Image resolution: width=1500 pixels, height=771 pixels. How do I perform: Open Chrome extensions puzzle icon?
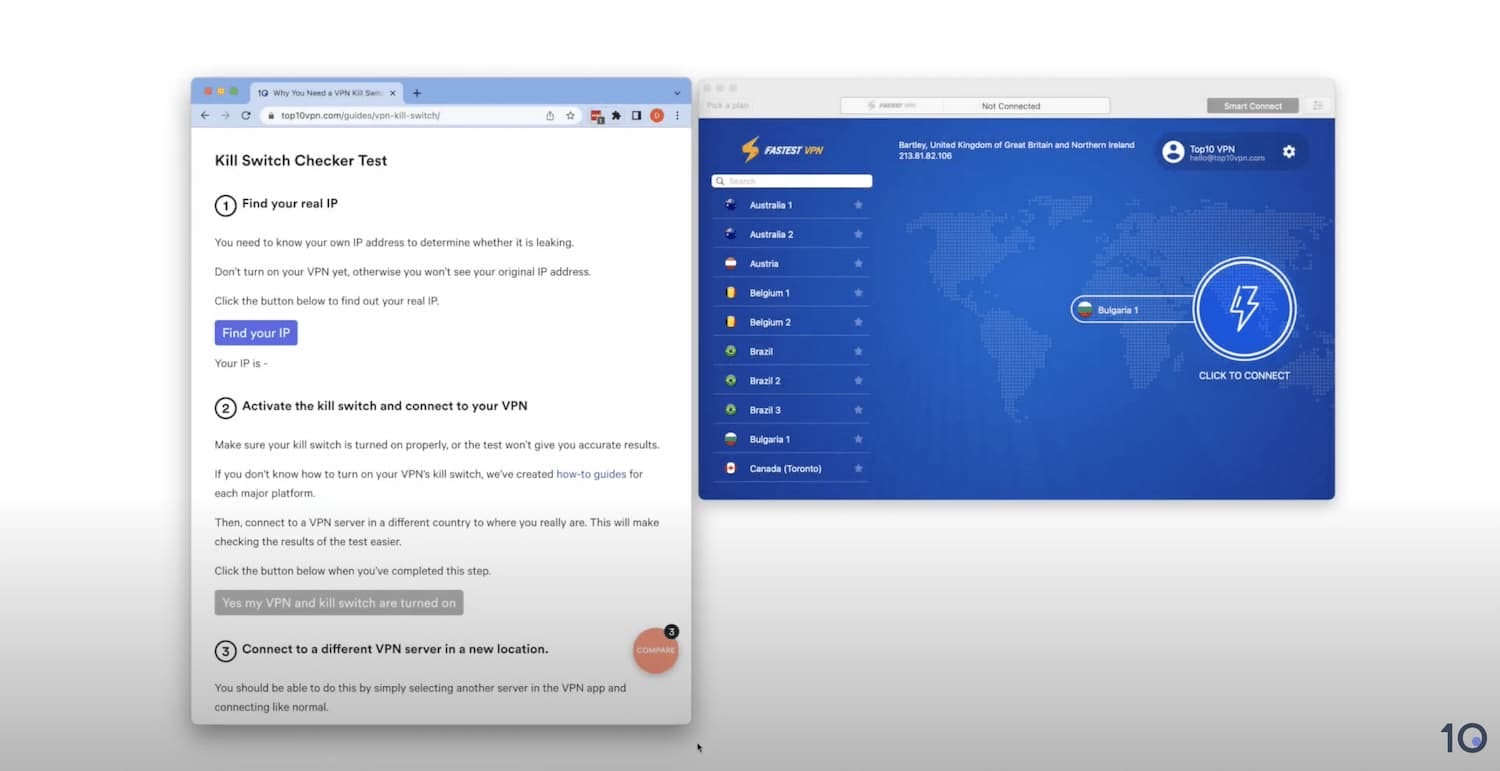pyautogui.click(x=616, y=116)
